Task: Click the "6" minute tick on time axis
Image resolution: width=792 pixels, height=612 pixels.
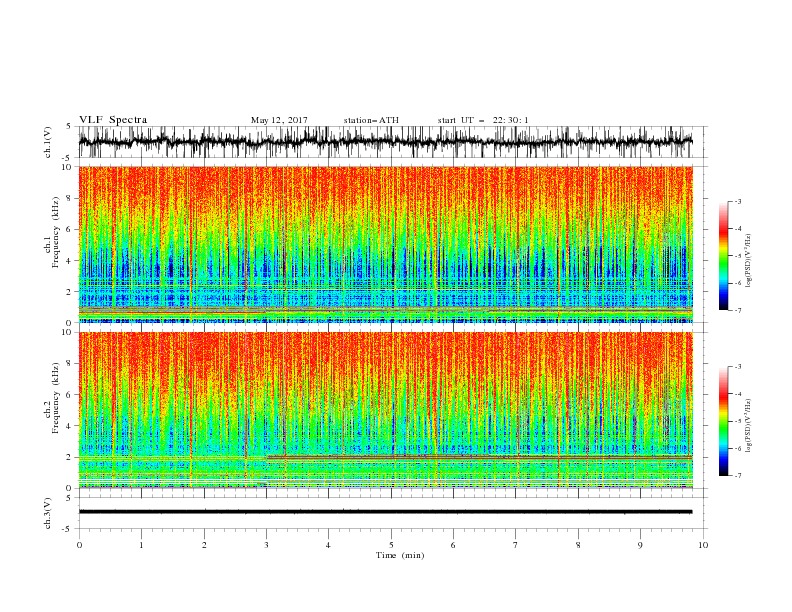Action: (453, 545)
